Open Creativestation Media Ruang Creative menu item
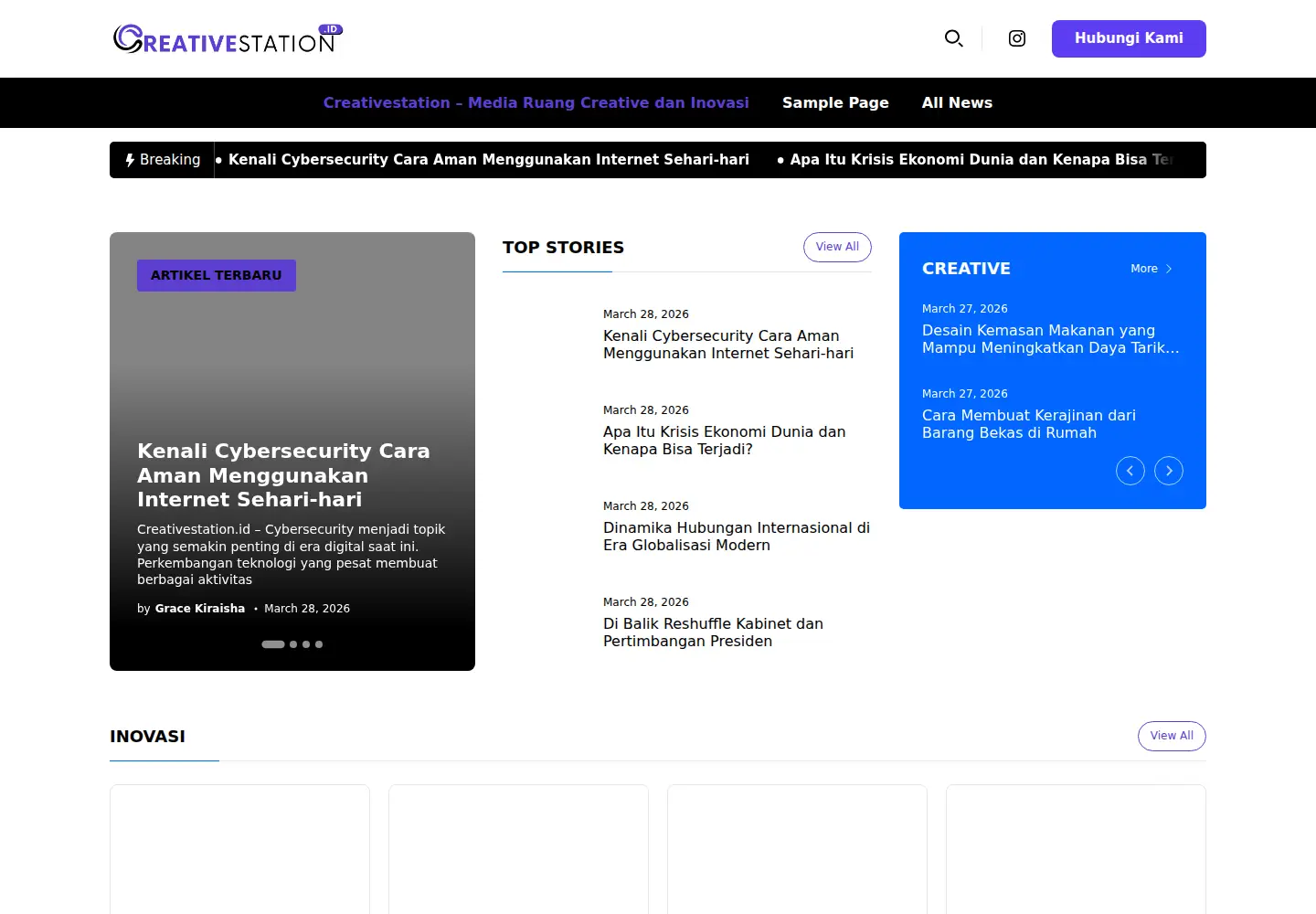Viewport: 1316px width, 914px height. click(x=536, y=103)
